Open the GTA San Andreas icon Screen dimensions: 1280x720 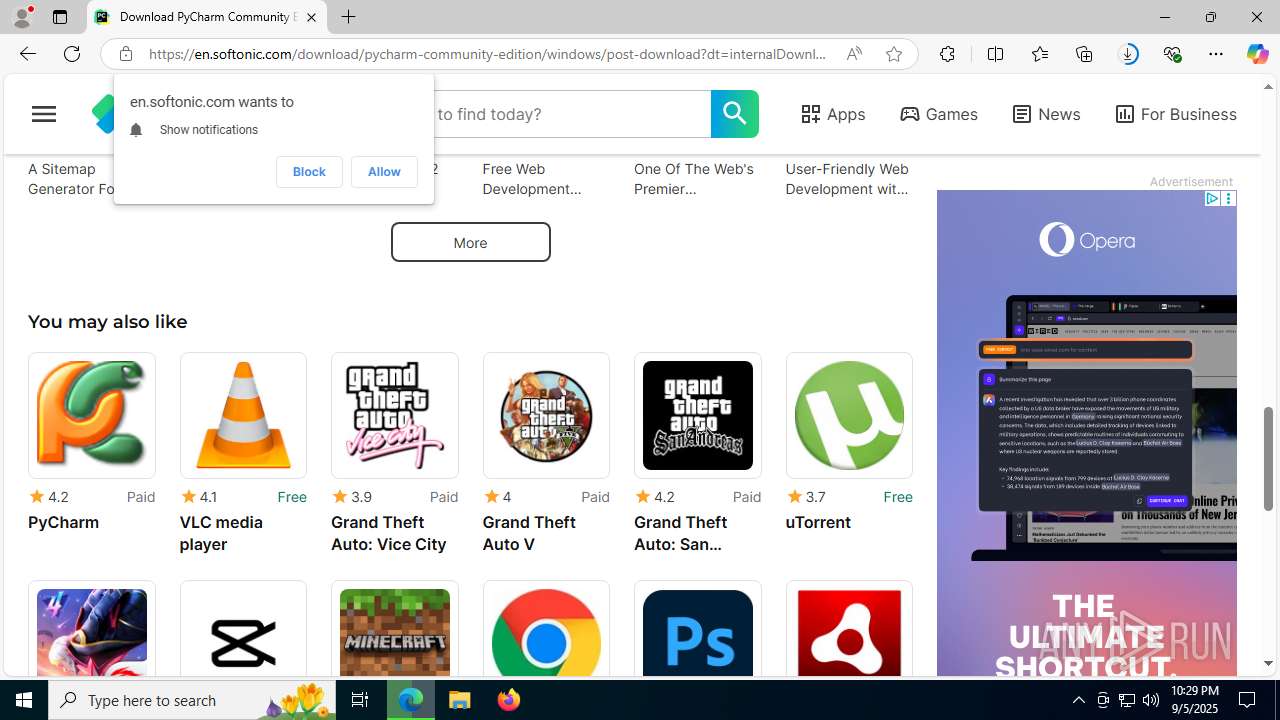click(x=698, y=415)
